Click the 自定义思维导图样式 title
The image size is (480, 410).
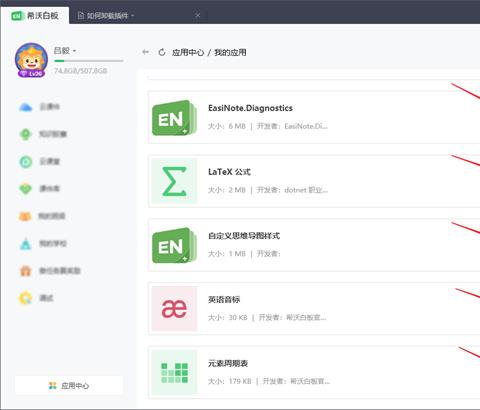tap(244, 236)
